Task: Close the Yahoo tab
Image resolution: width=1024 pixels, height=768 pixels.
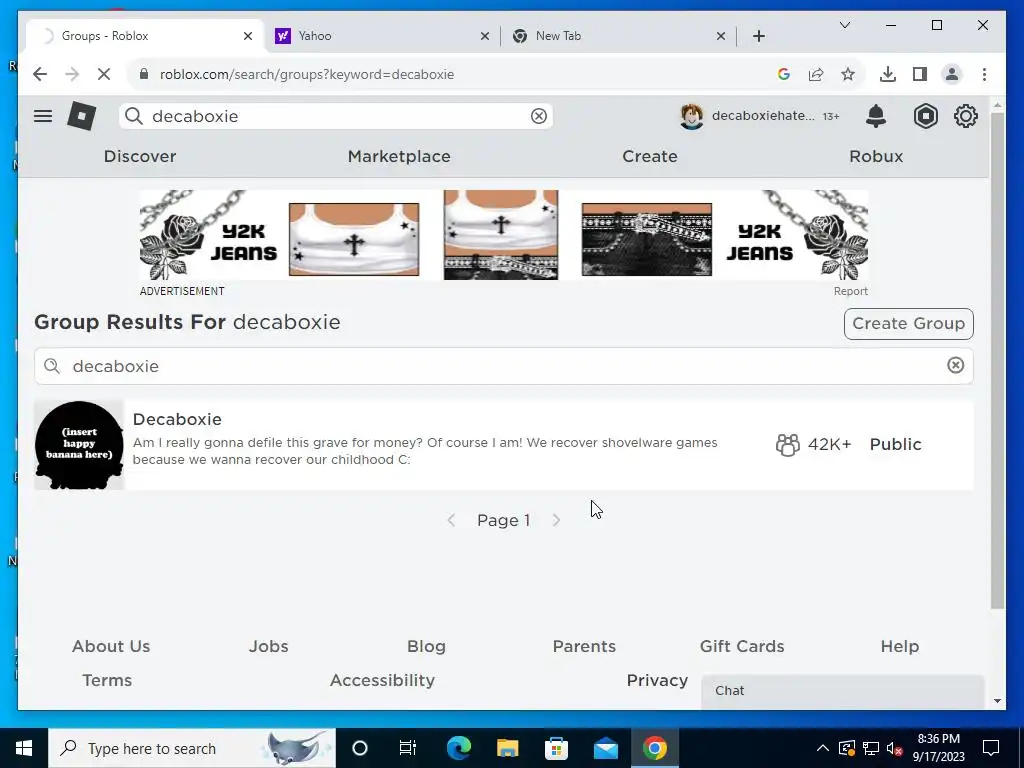Action: pos(485,36)
